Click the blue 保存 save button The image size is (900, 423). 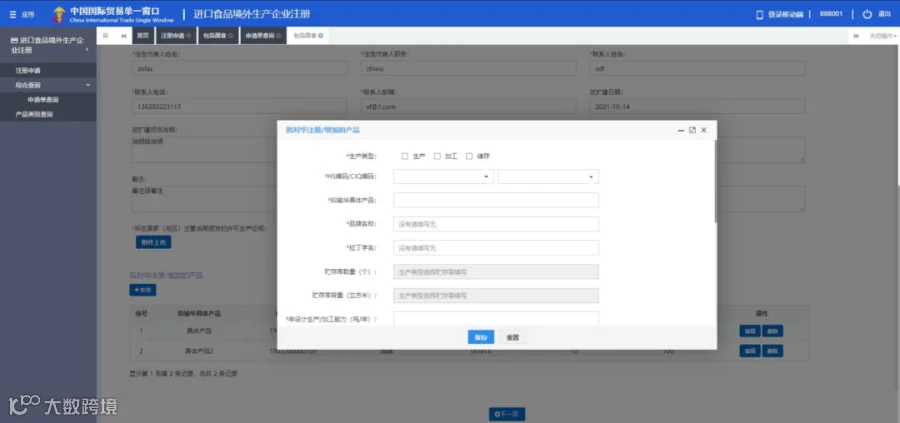tap(481, 337)
